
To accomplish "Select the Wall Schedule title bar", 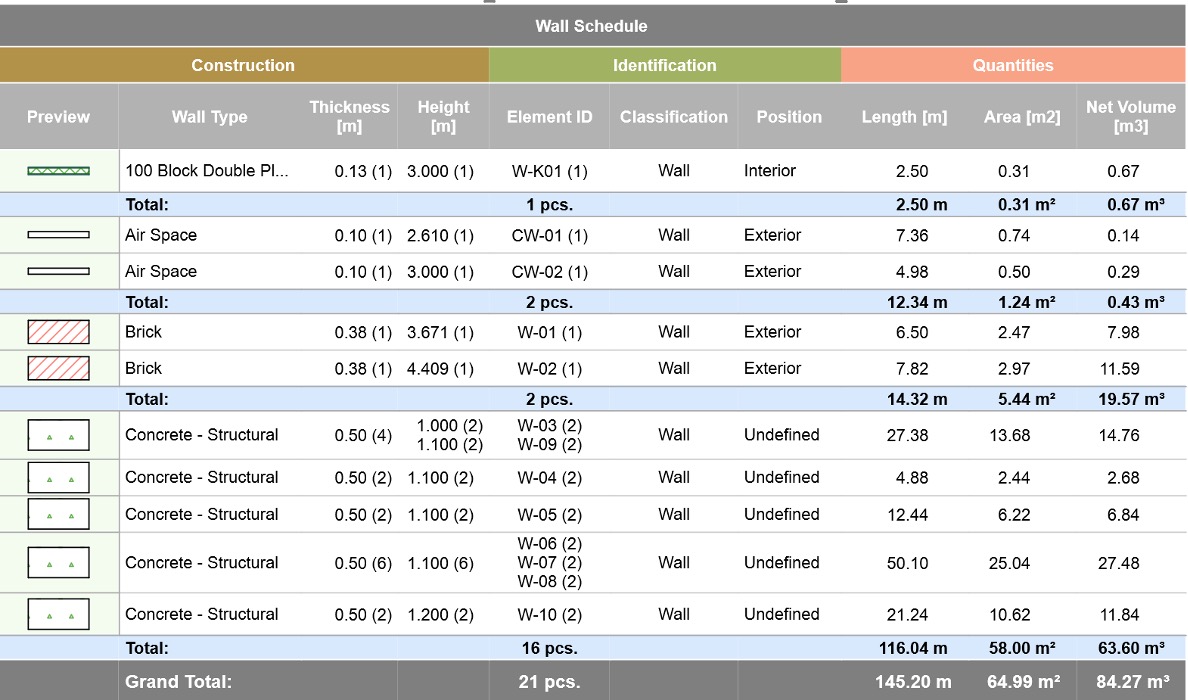I will tap(591, 26).
